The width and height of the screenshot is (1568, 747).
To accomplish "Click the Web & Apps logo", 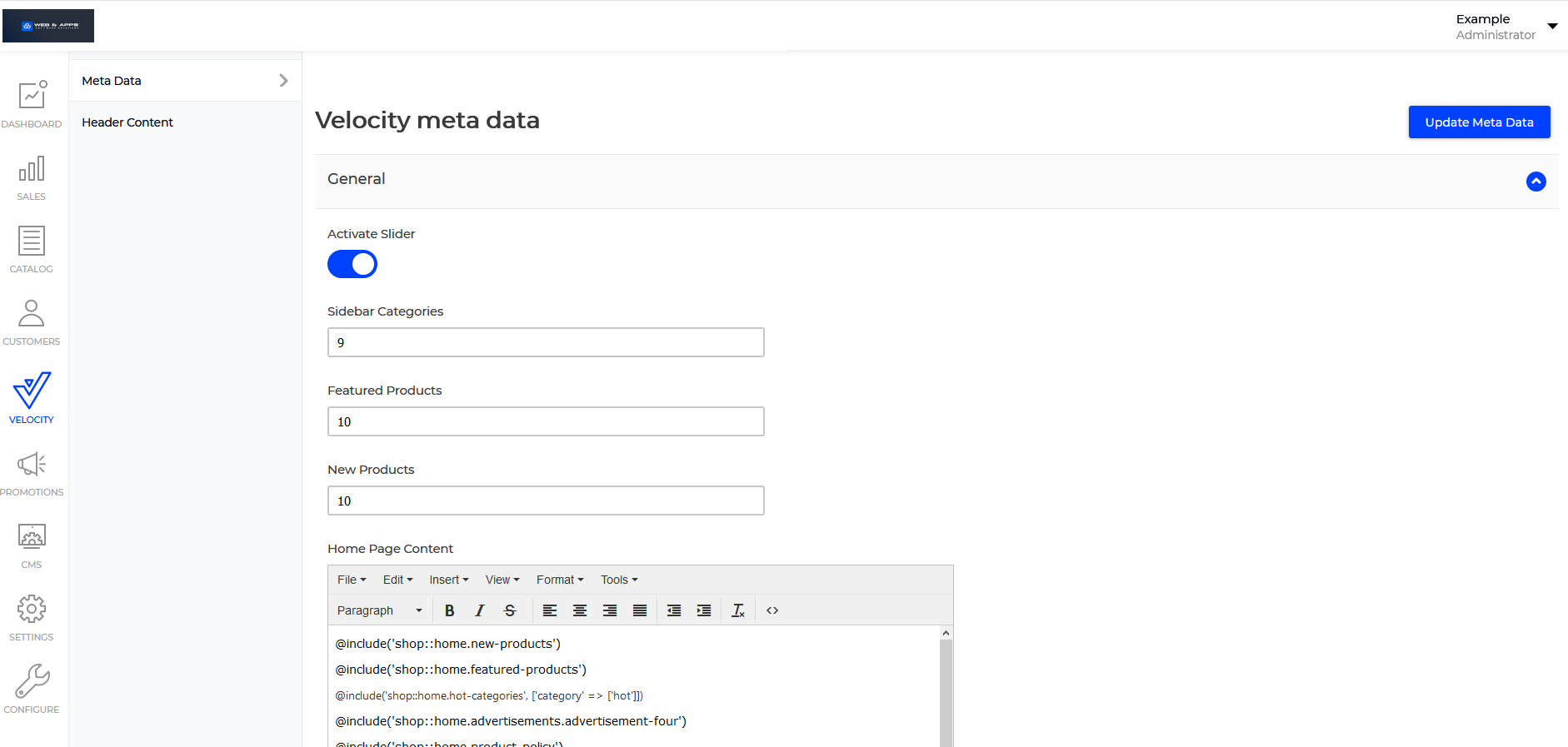I will click(48, 26).
